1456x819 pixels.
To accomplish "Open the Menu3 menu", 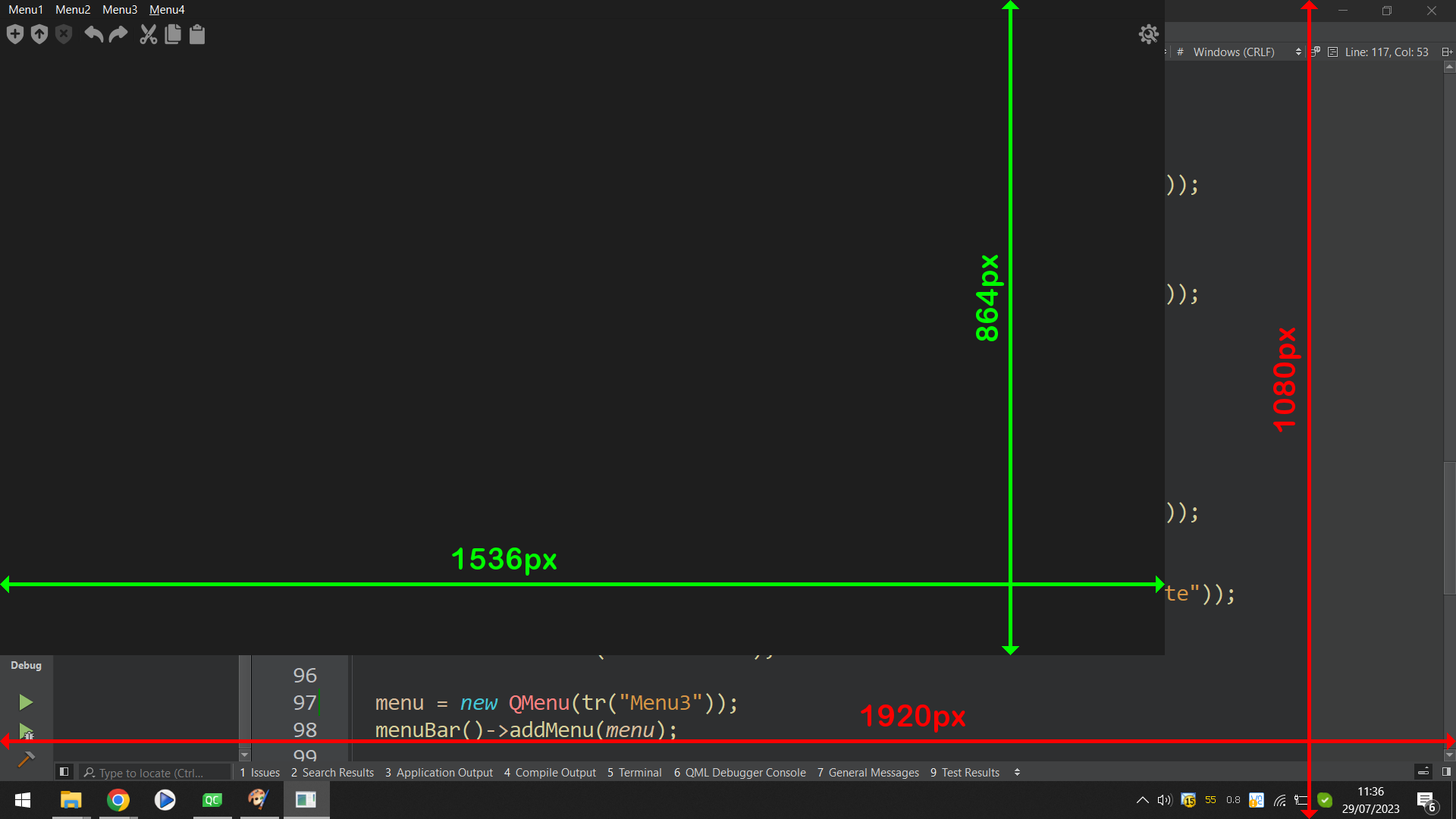I will point(120,10).
